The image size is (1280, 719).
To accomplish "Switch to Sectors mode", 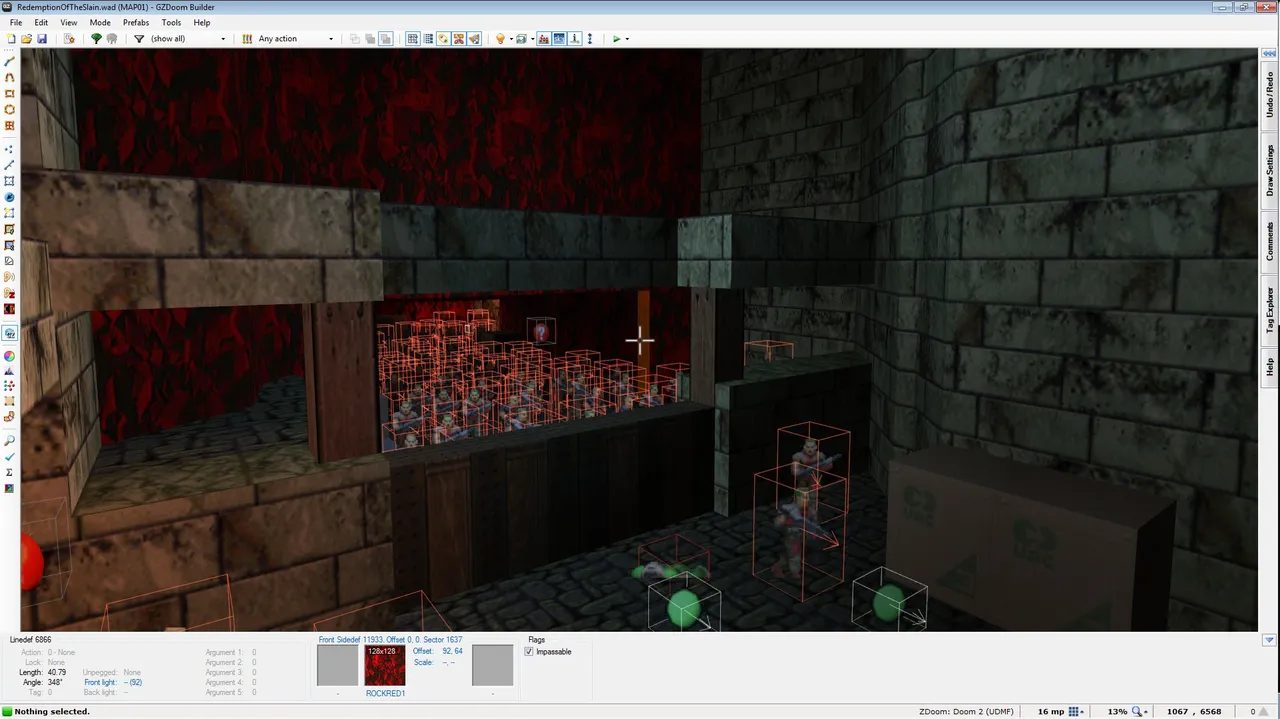I will click(x=10, y=181).
